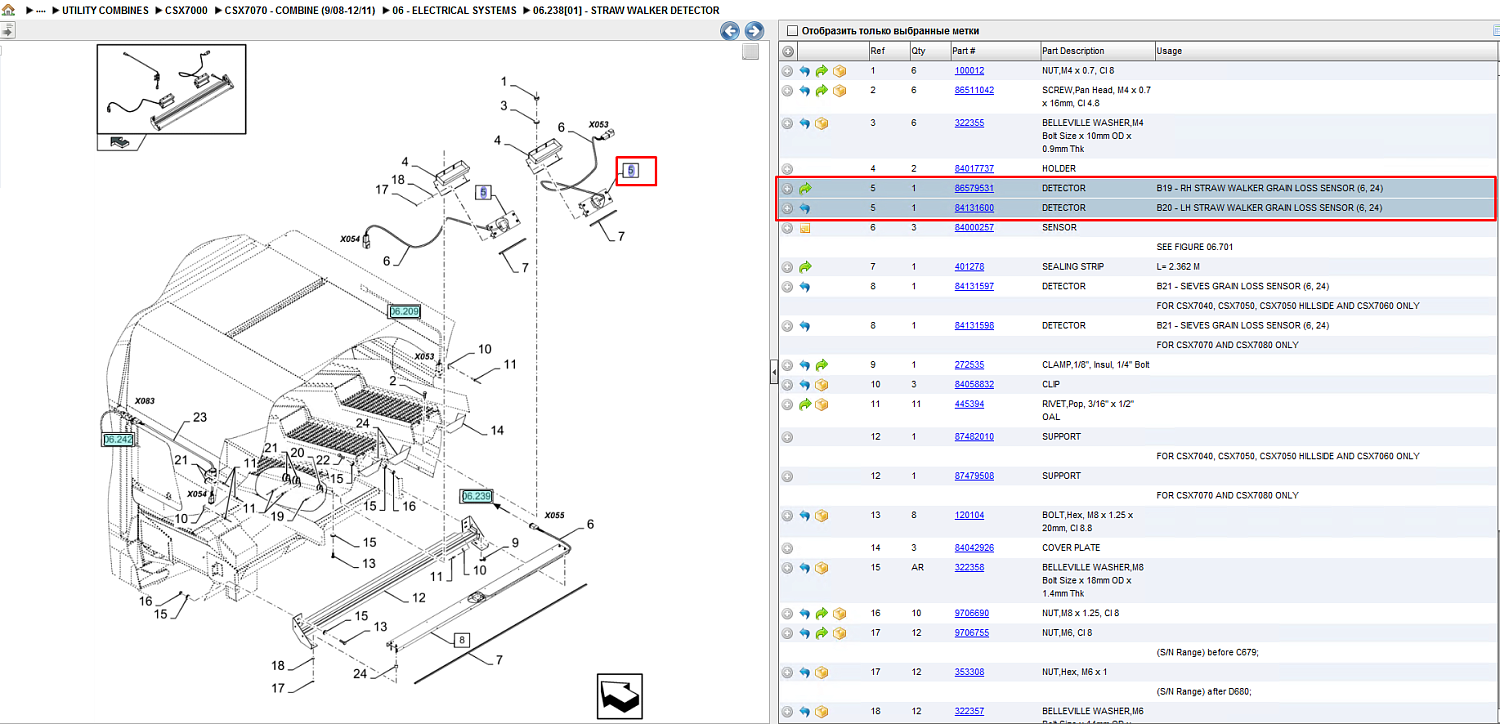The height and width of the screenshot is (724, 1500).
Task: Open part number 84042926 link
Action: (x=974, y=548)
